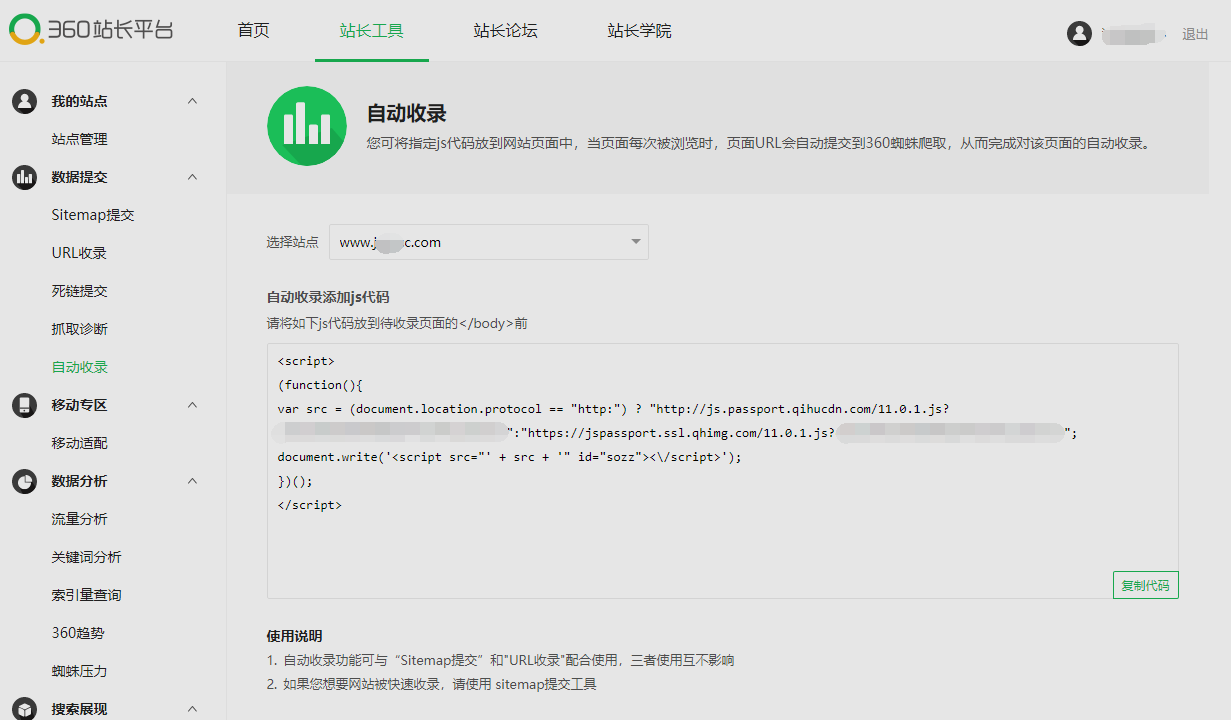This screenshot has height=720, width=1231.
Task: Open URL收录 in sidebar
Action: [79, 253]
